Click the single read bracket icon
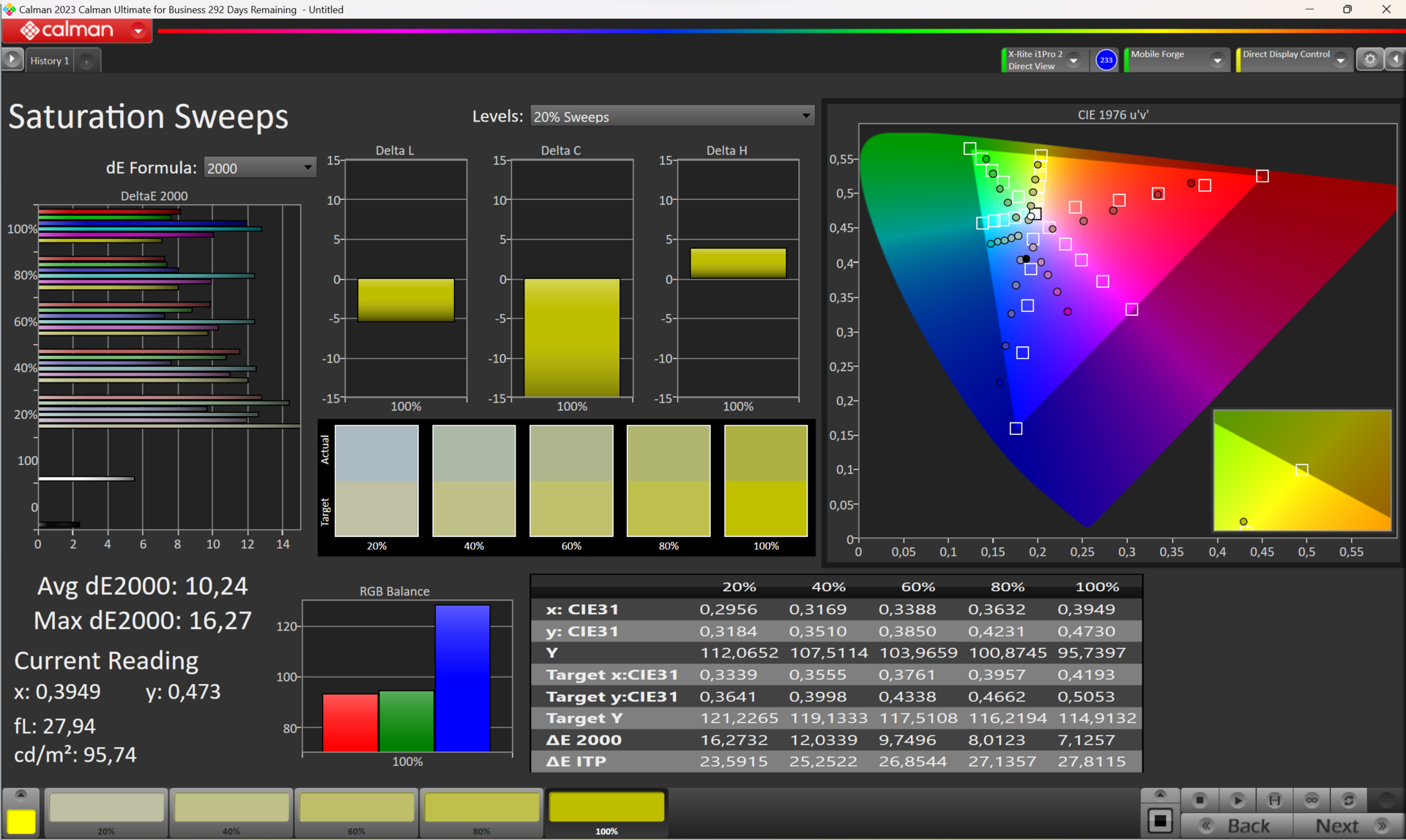The image size is (1406, 840). click(1274, 800)
